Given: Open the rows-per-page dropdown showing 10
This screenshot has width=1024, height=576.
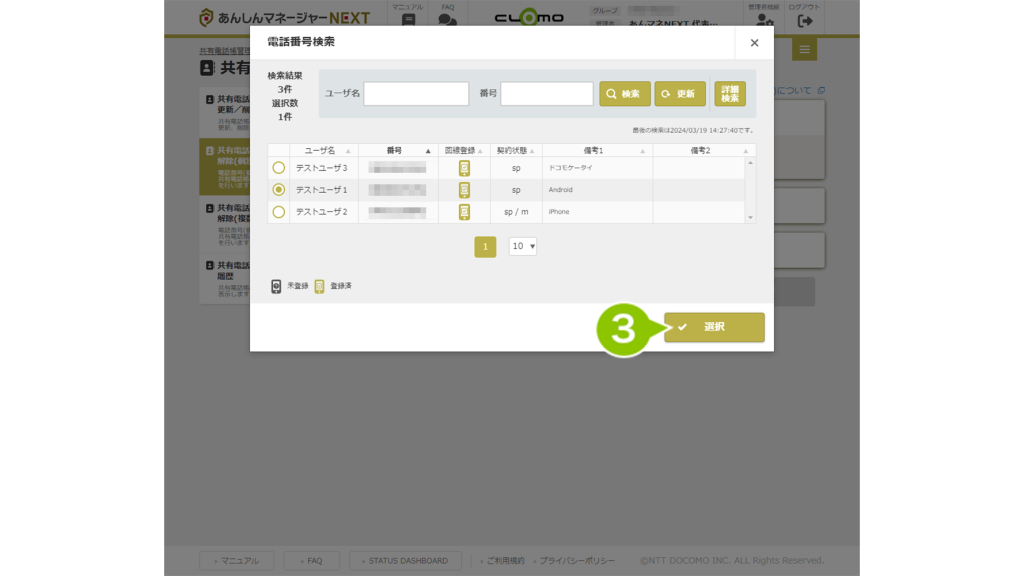Looking at the screenshot, I should pos(522,246).
